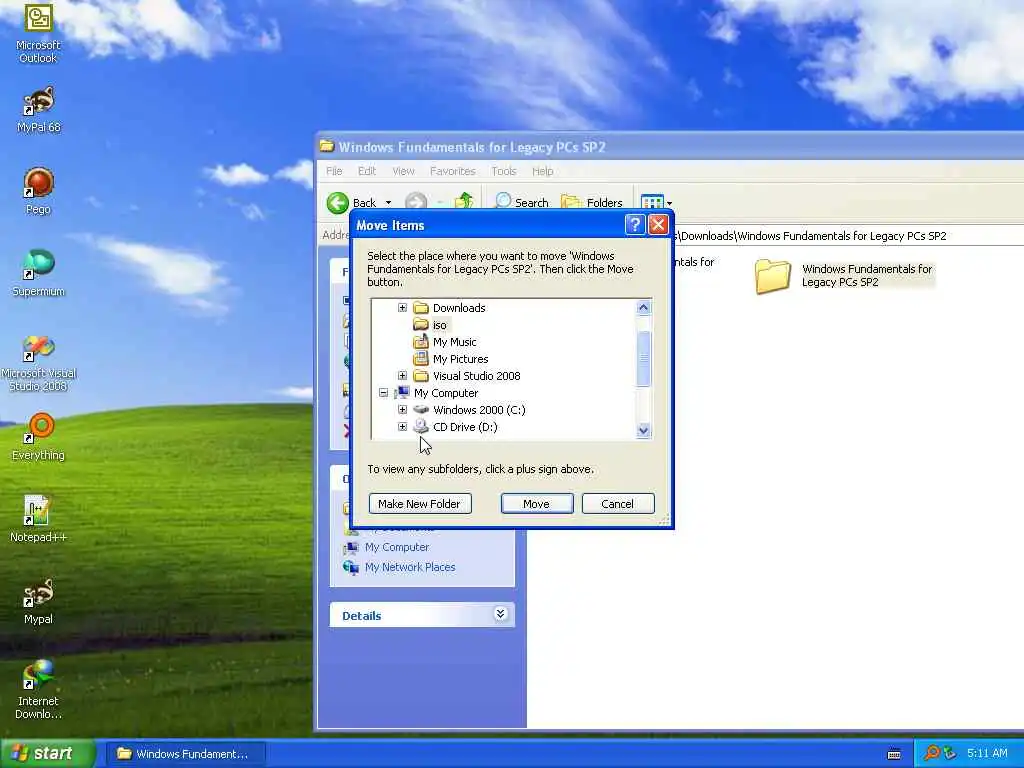This screenshot has height=768, width=1024.
Task: Click the Up folder toolbar icon
Action: click(x=464, y=202)
